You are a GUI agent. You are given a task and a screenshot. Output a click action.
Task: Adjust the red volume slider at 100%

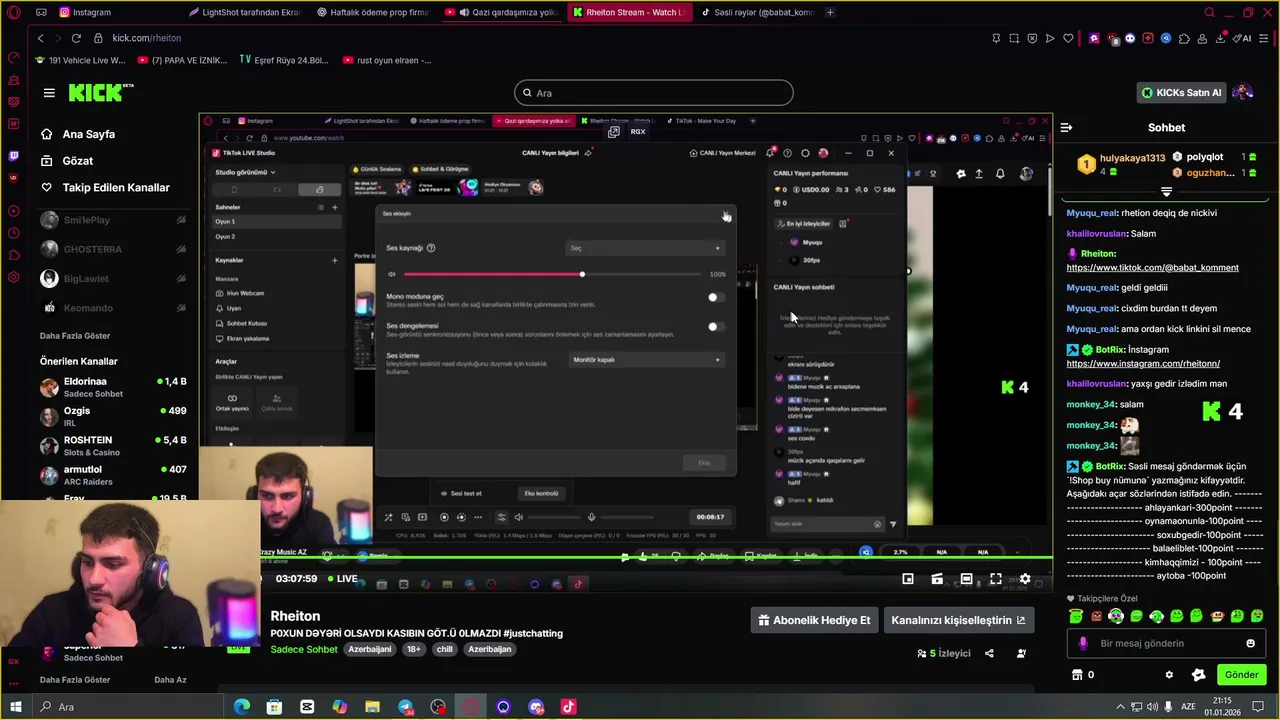tap(582, 274)
